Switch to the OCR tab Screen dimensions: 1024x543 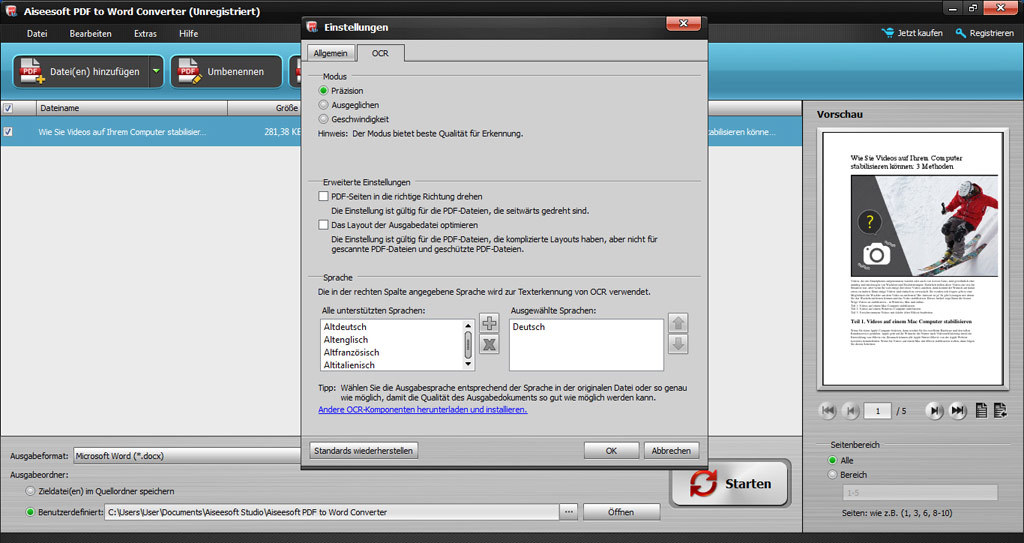coord(380,53)
